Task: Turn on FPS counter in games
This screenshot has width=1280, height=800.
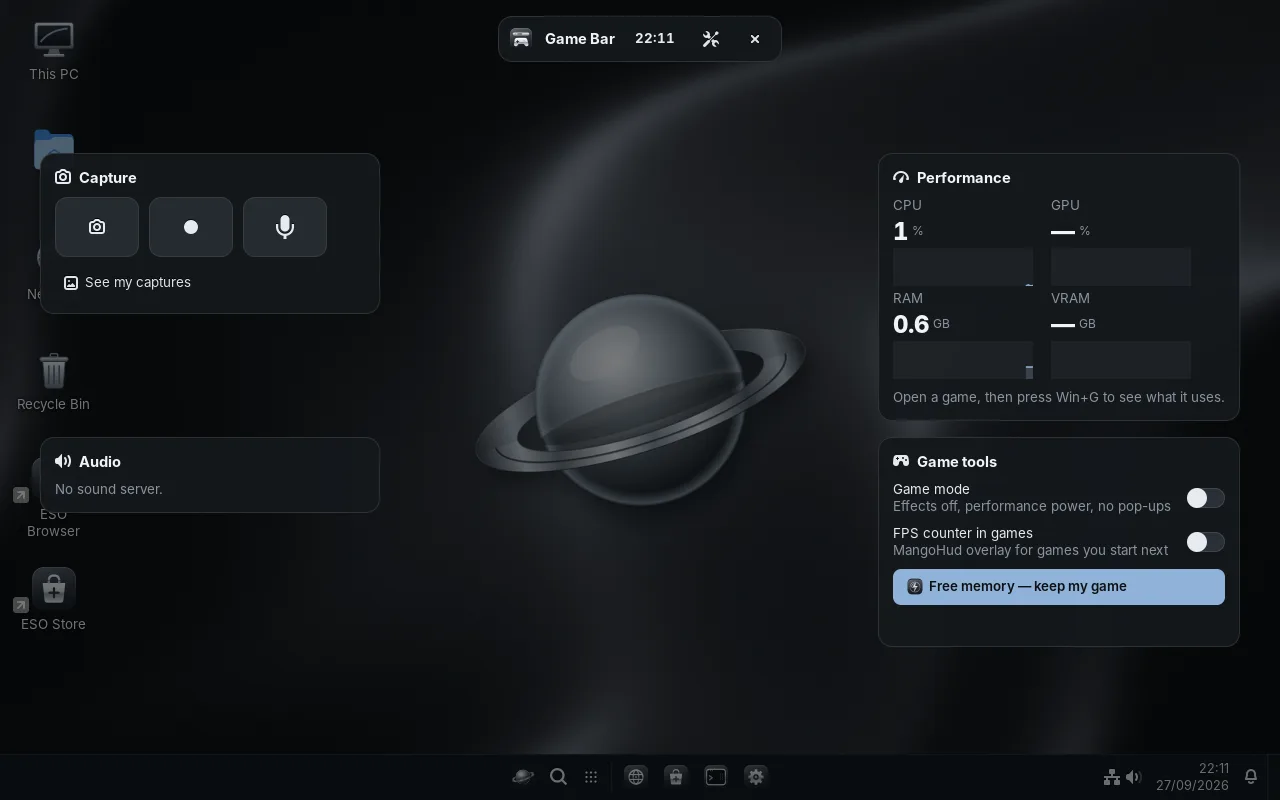Action: pyautogui.click(x=1205, y=542)
